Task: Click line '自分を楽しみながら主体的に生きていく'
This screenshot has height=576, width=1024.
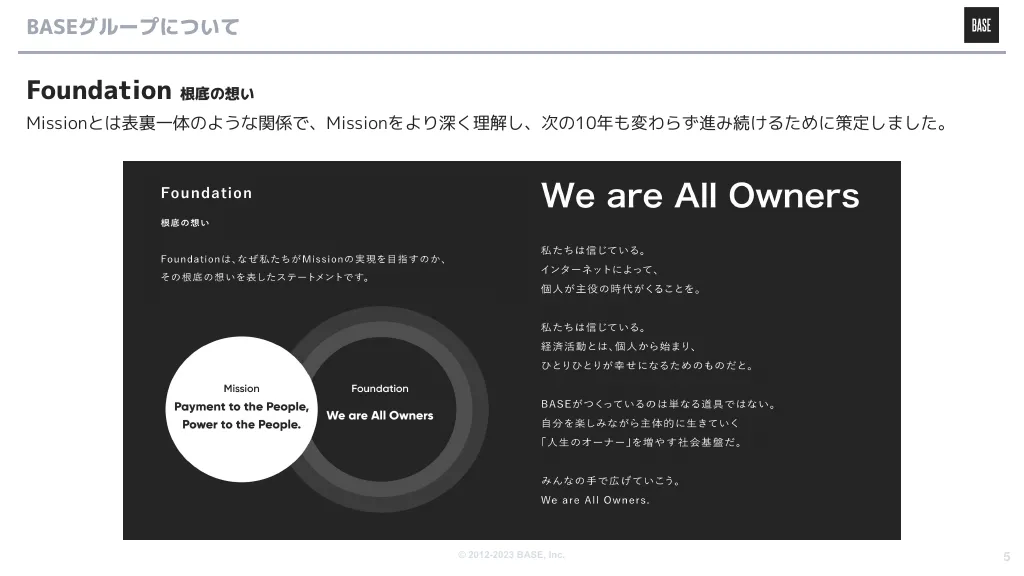Action: click(x=640, y=423)
